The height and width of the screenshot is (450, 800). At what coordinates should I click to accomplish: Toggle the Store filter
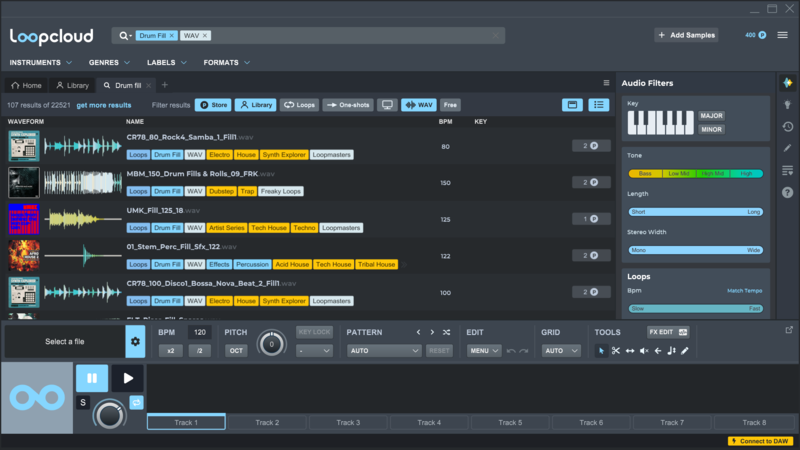tap(213, 105)
